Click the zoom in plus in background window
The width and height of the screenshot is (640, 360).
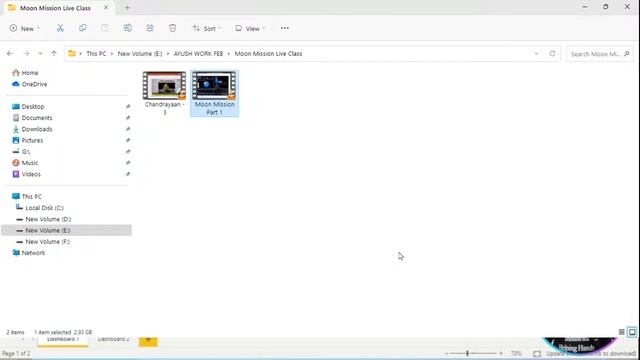(501, 353)
